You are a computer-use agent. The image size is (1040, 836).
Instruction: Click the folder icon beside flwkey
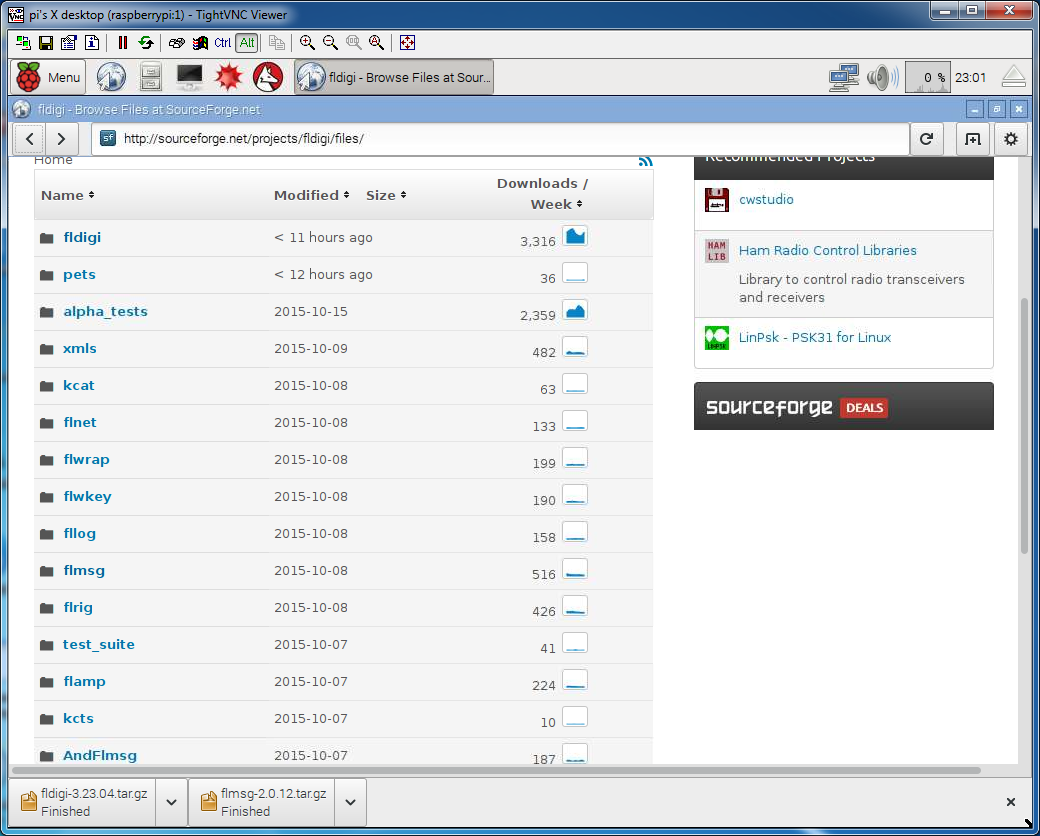(46, 497)
